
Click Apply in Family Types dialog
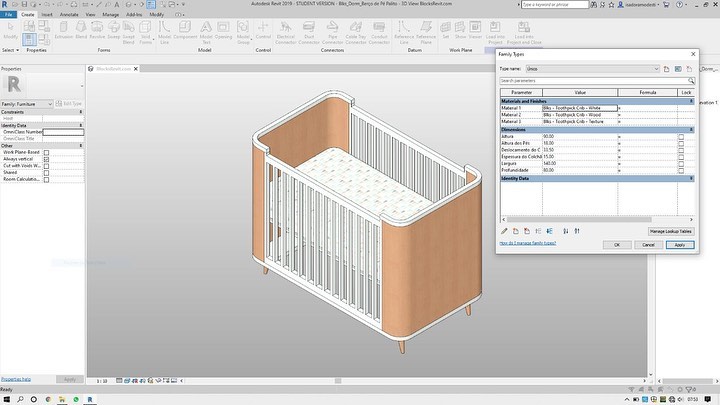pos(680,245)
